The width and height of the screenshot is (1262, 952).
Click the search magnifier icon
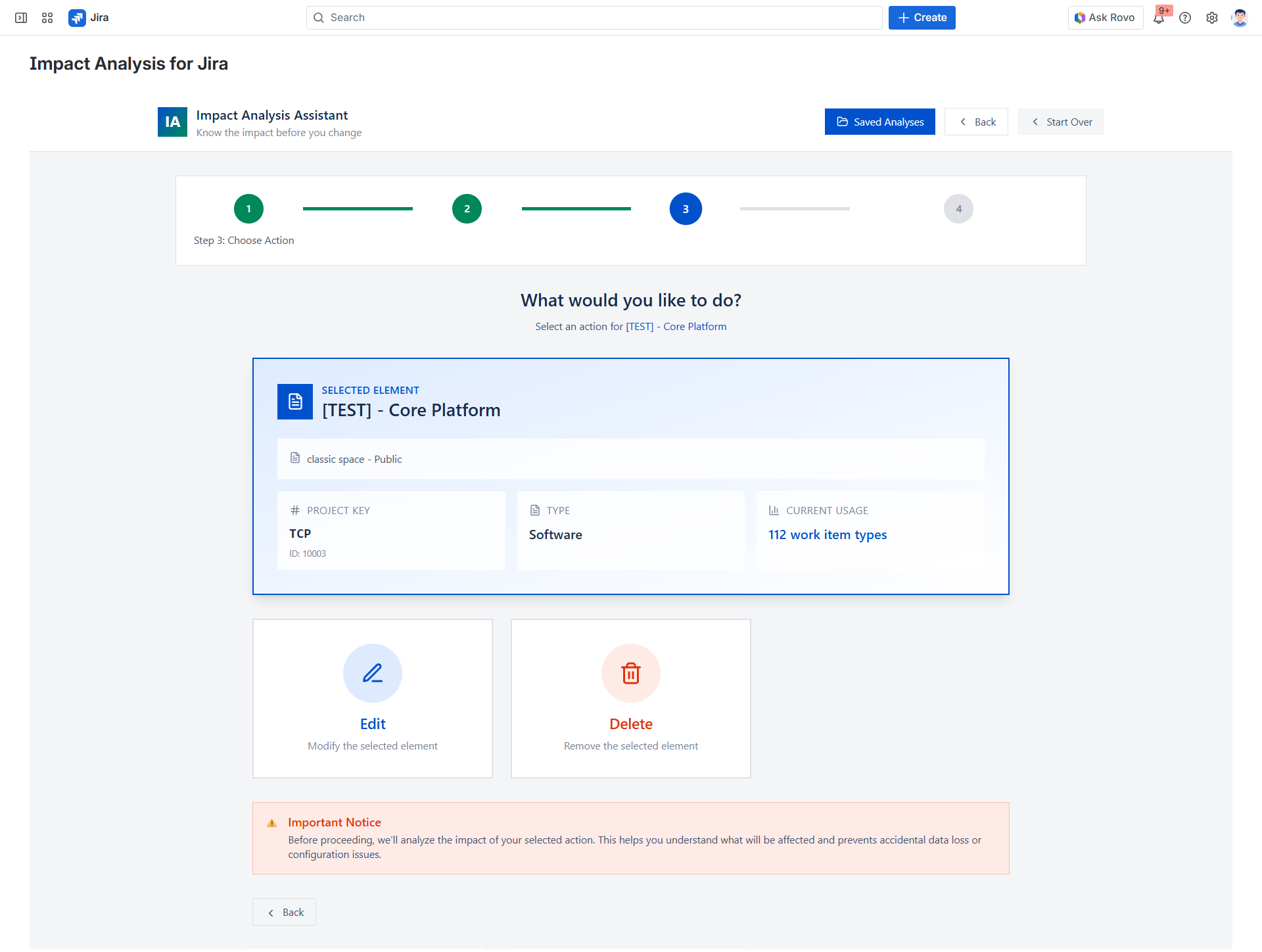(319, 17)
